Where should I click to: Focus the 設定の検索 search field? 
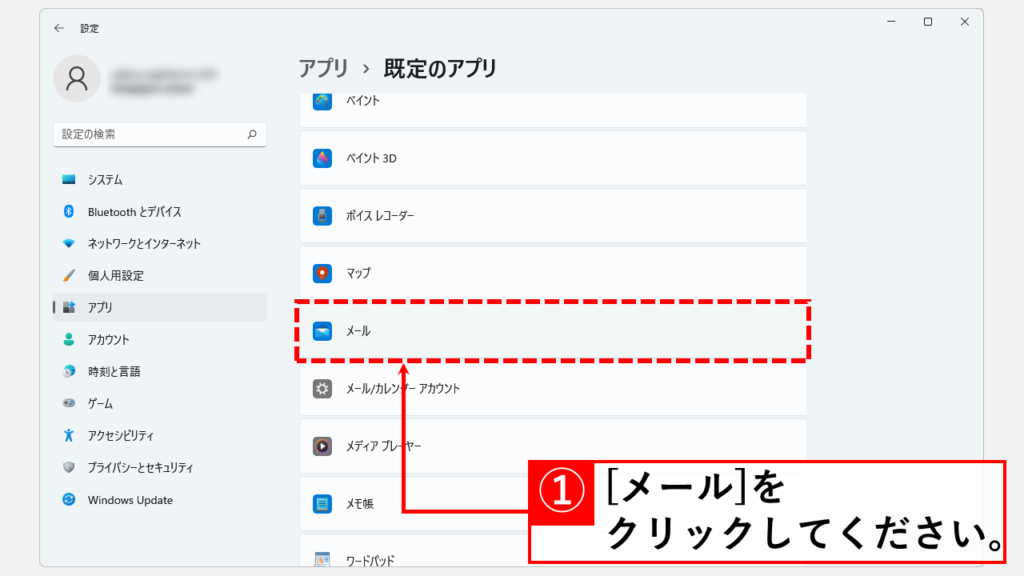159,134
